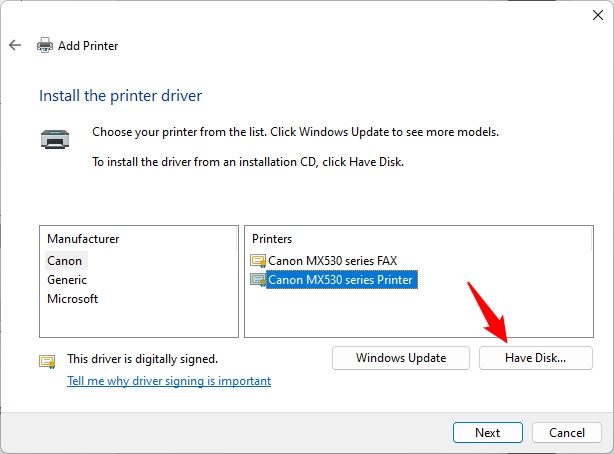Click the Printers column header
This screenshot has width=614, height=454.
coord(272,239)
